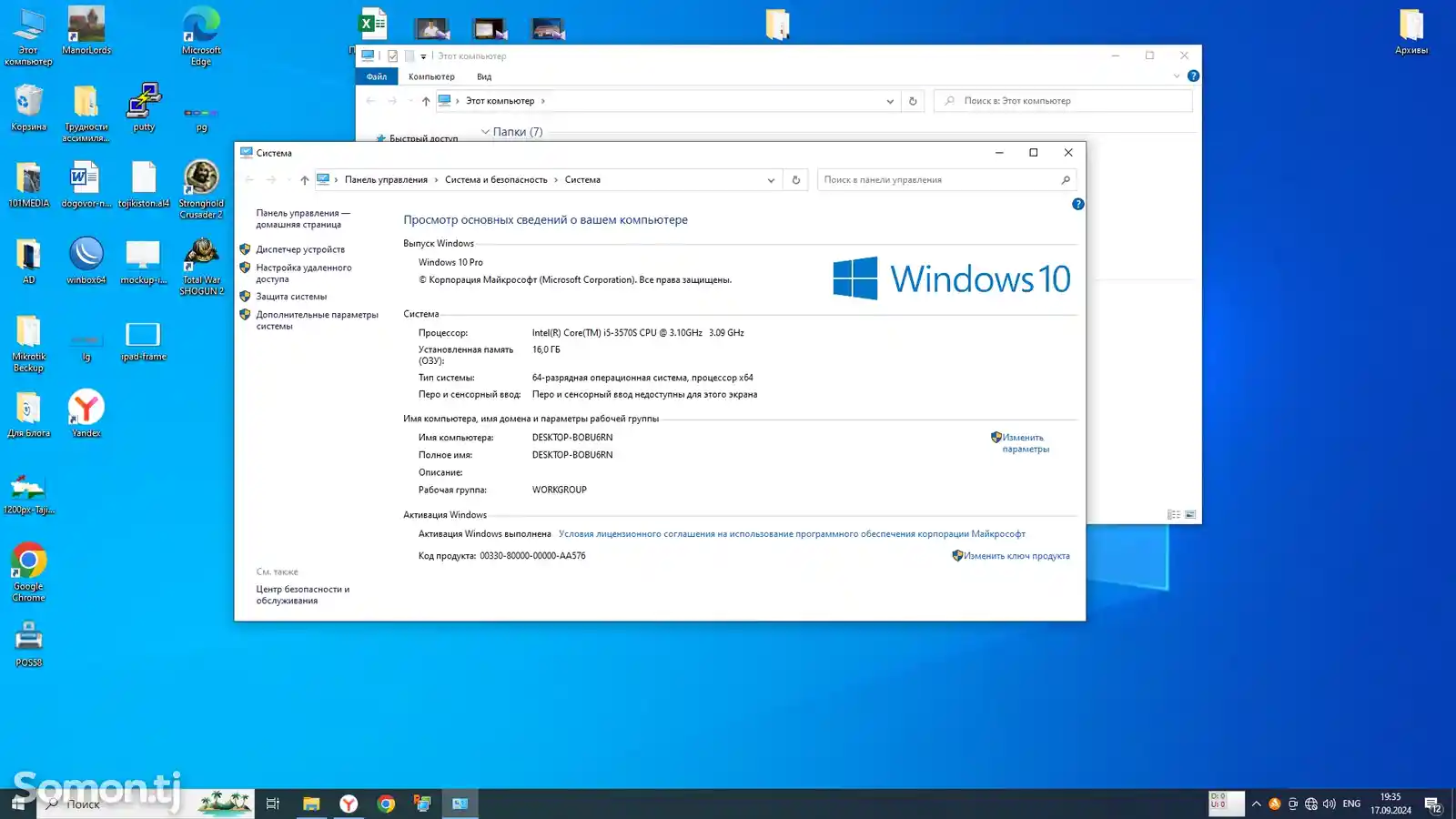
Task: Open File Explorer from the taskbar
Action: coord(311,804)
